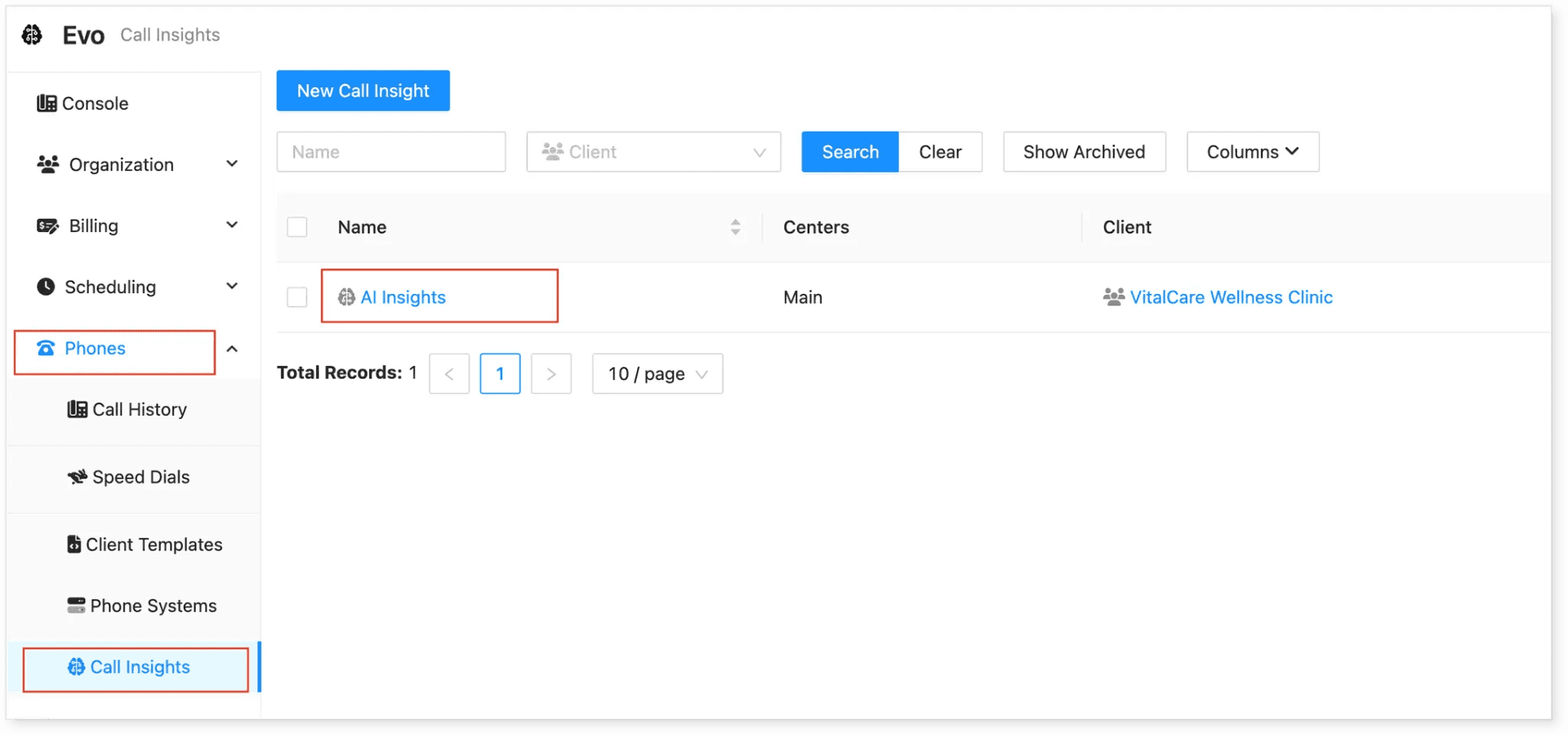1568x735 pixels.
Task: Click the brain icon beside AI Insights
Action: click(x=346, y=297)
